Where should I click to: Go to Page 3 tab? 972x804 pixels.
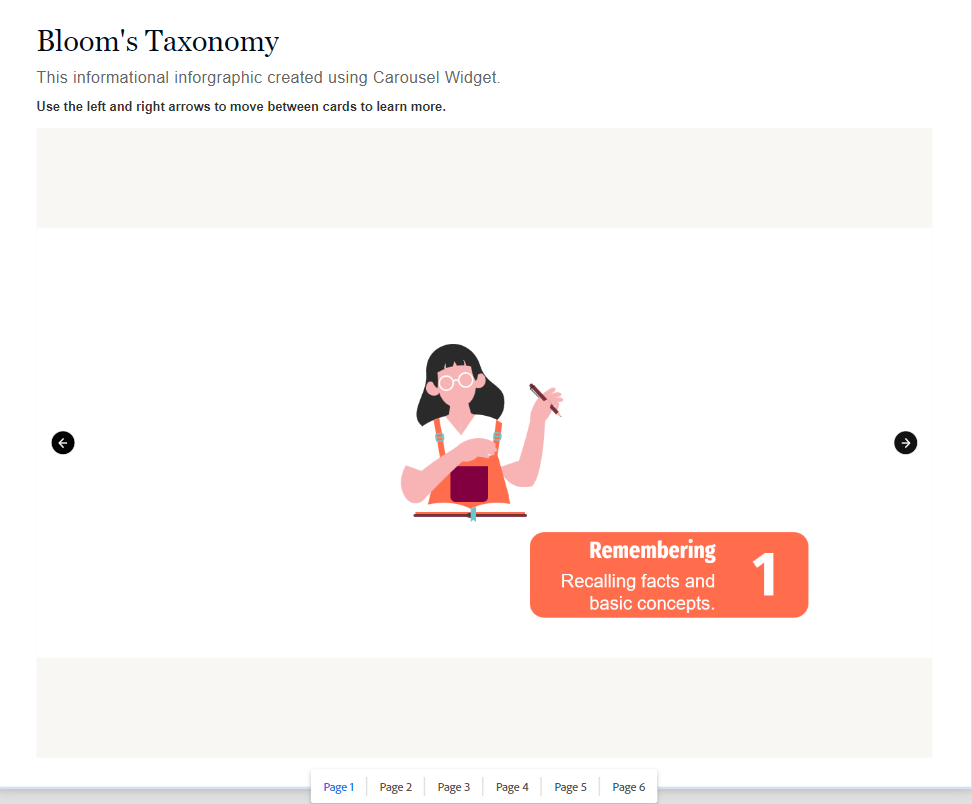pyautogui.click(x=454, y=787)
